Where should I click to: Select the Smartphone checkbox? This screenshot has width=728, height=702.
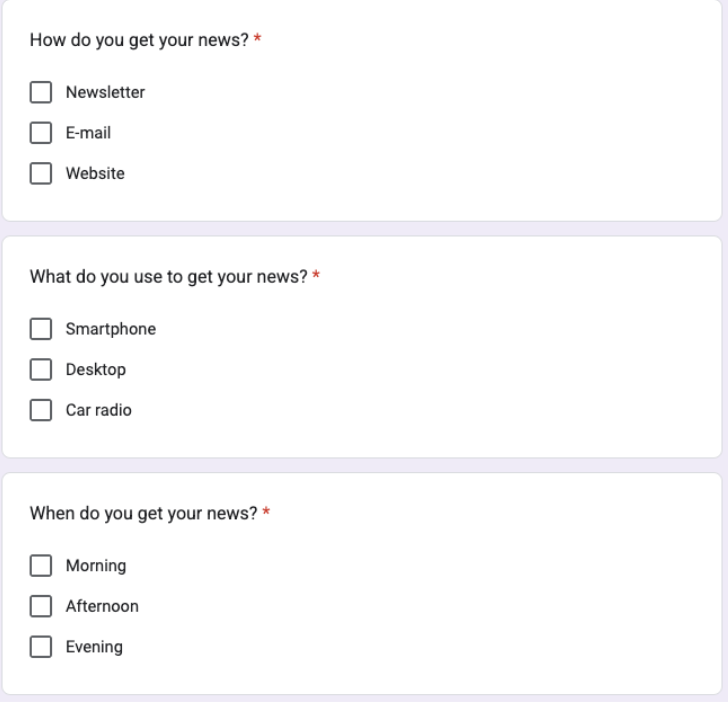pos(41,329)
